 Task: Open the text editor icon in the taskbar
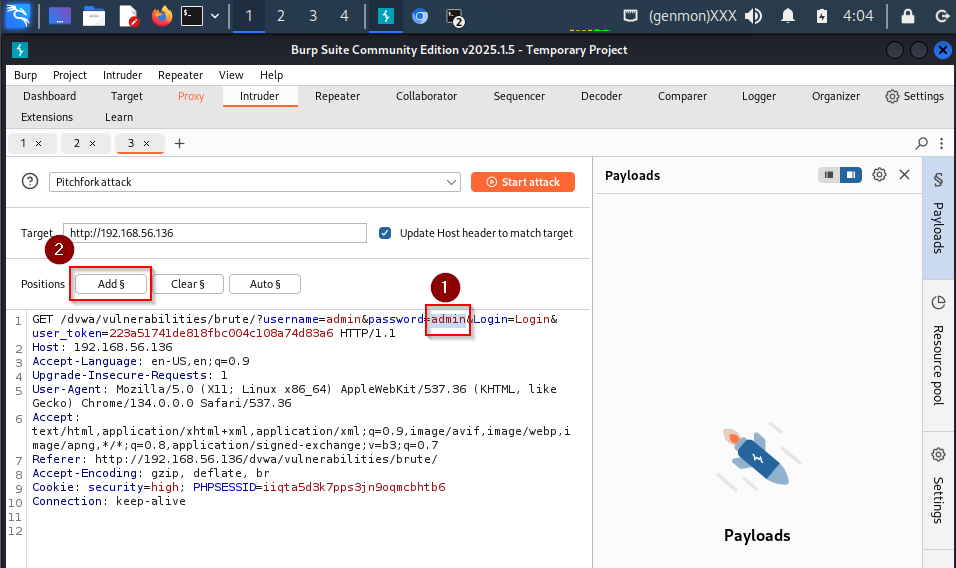coord(128,16)
